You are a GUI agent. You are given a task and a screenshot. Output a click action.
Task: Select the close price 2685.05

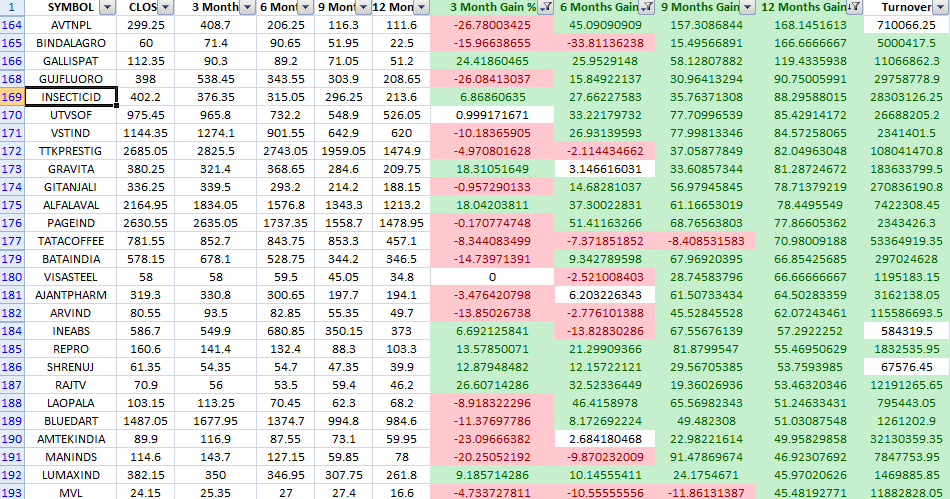145,151
